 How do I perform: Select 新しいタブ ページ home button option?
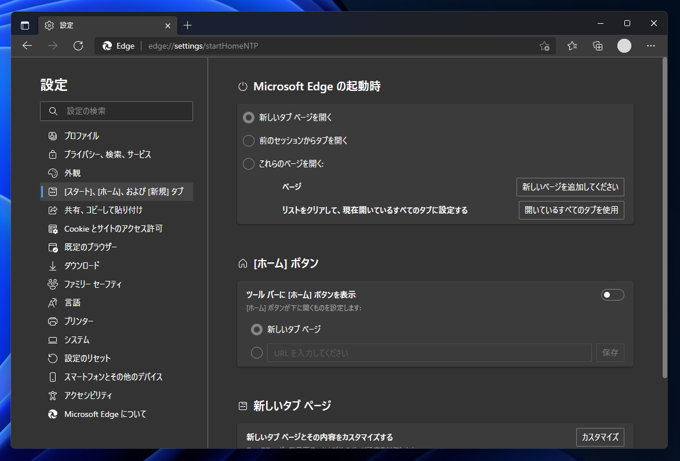tap(257, 330)
